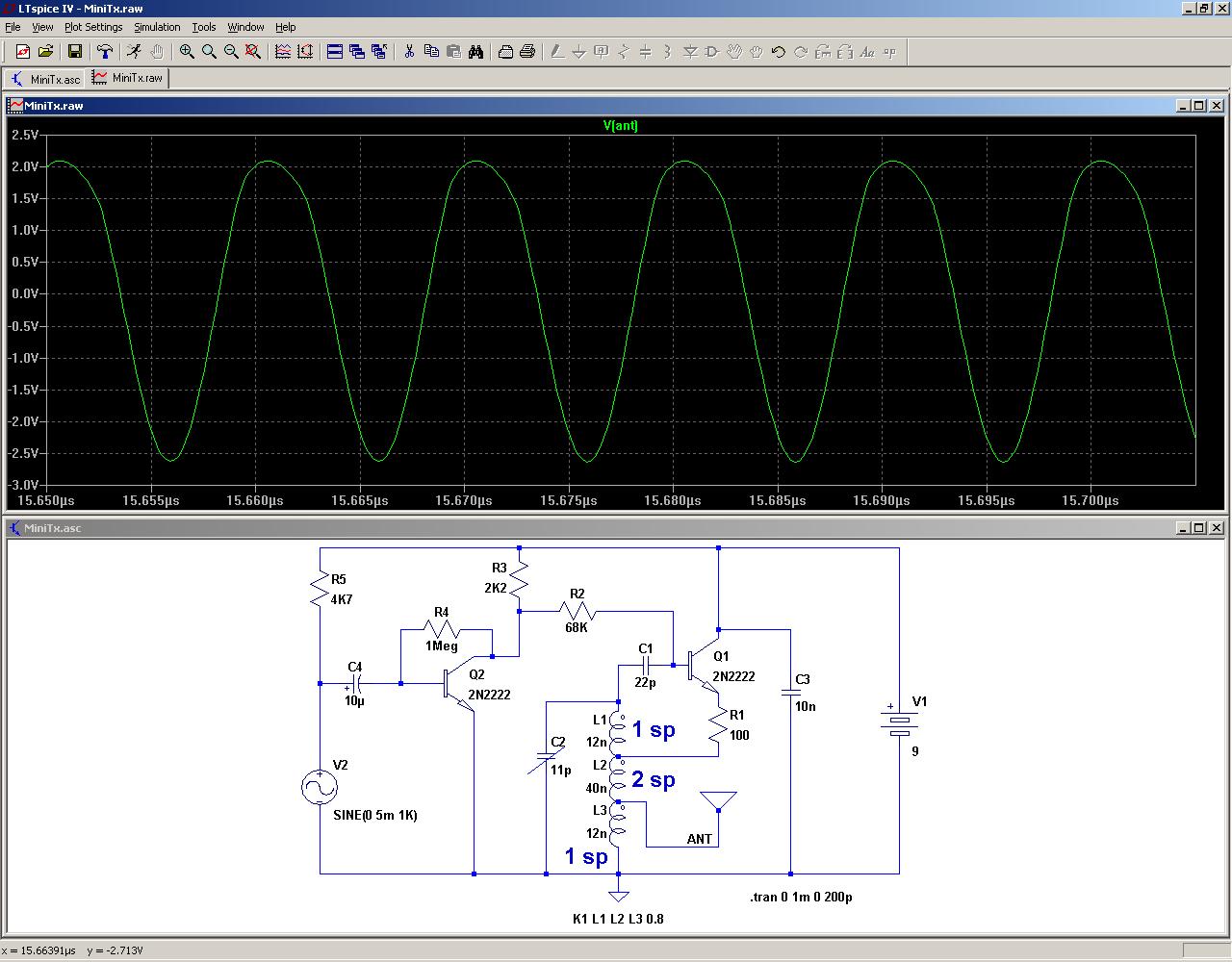Click the Zoom Full Extents icon
This screenshot has width=1232, height=962.
point(253,52)
